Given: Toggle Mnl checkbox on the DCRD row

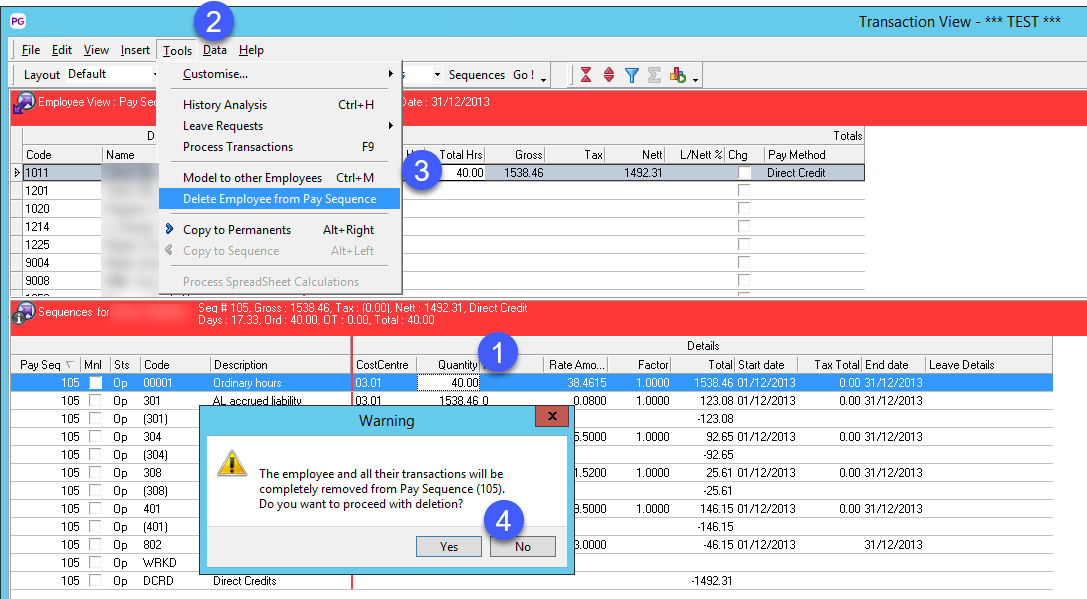Looking at the screenshot, I should (95, 581).
